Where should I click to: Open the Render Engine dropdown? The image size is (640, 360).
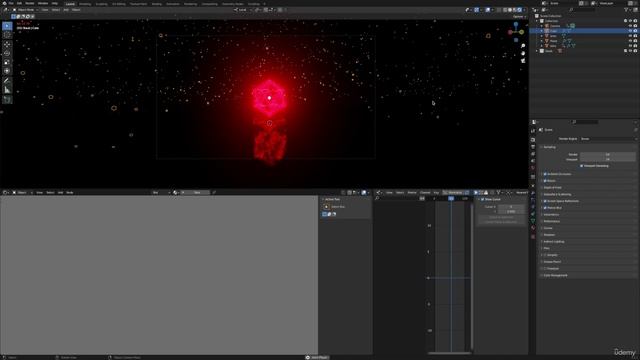click(x=608, y=139)
